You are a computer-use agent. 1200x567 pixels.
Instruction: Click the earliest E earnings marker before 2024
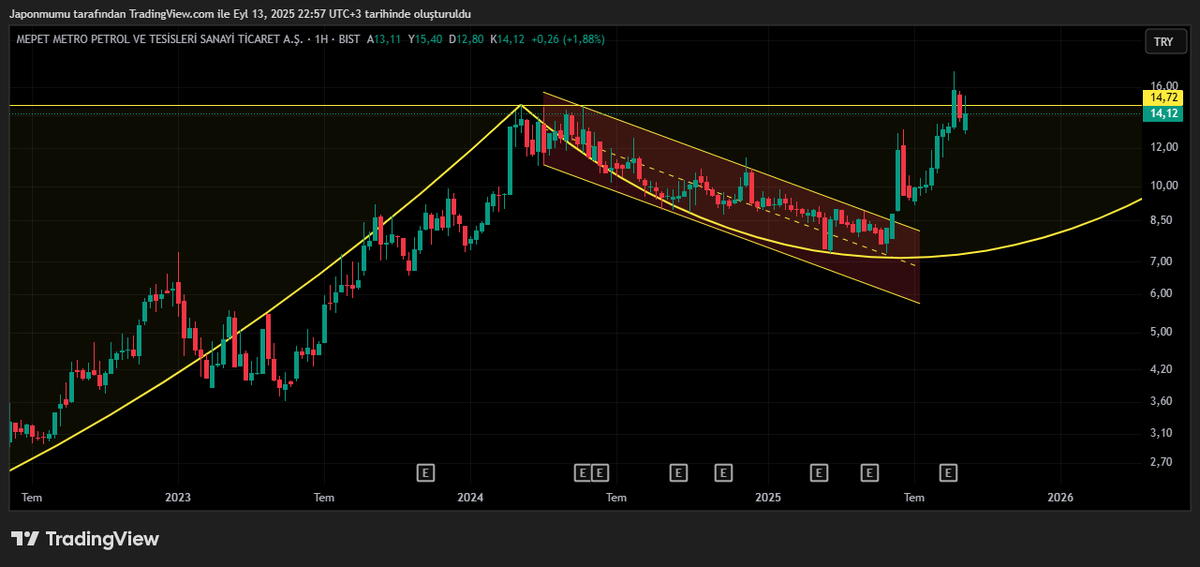point(425,471)
